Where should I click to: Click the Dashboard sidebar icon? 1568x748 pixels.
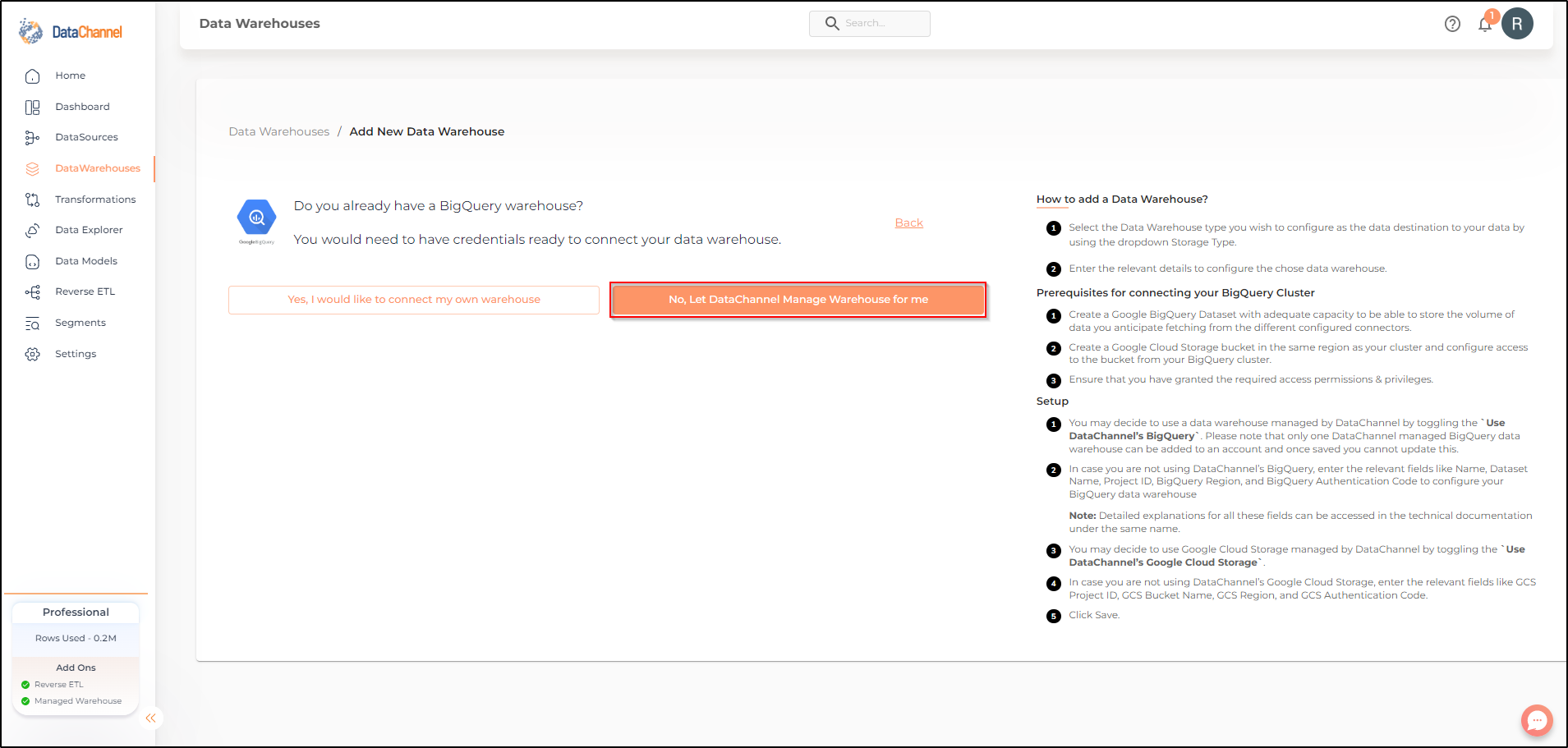click(x=32, y=108)
